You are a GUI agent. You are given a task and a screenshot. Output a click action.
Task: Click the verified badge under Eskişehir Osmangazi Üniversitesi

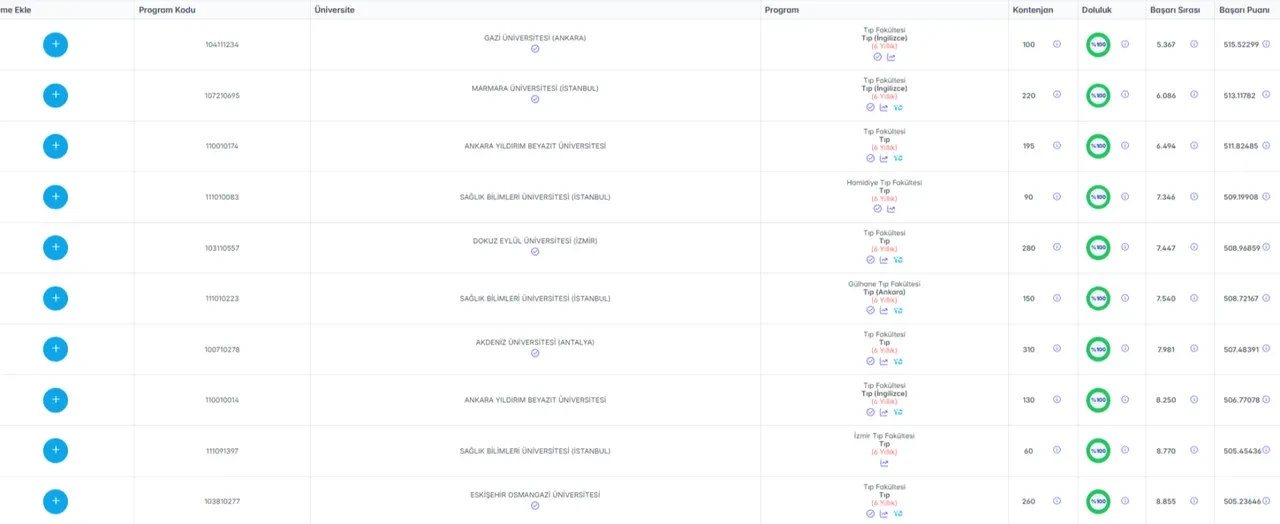[535, 505]
